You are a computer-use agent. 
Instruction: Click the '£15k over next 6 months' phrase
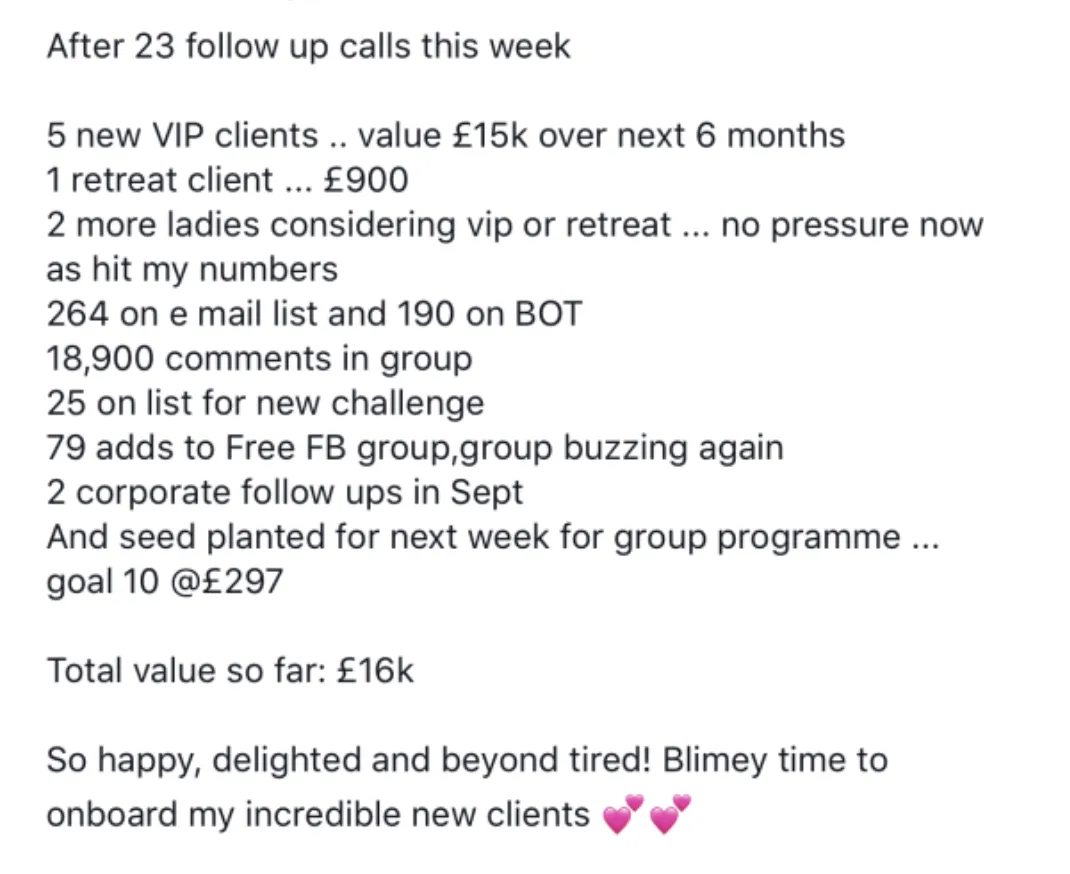tap(648, 135)
